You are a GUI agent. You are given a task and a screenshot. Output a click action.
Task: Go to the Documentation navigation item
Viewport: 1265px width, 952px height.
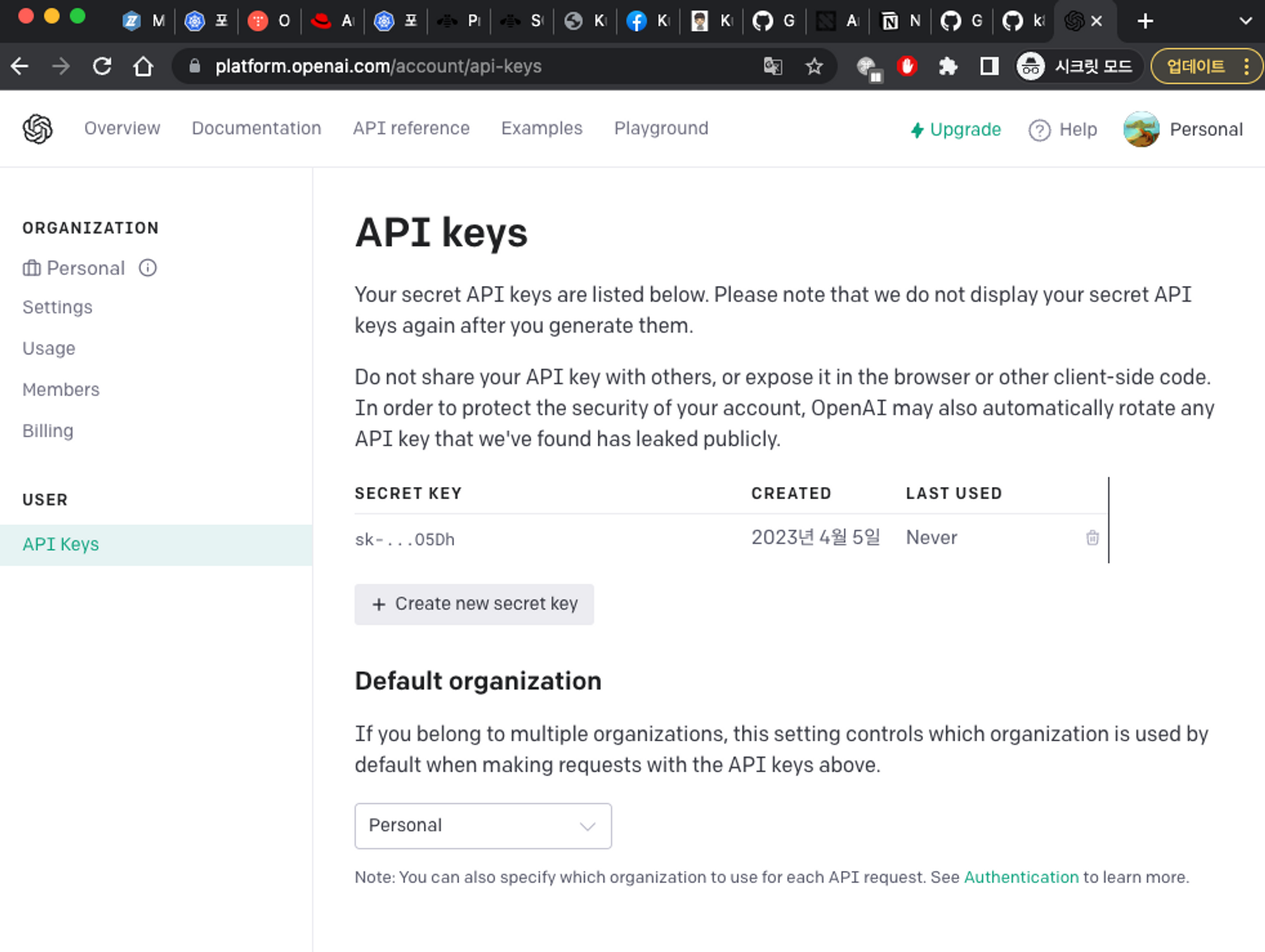tap(256, 128)
